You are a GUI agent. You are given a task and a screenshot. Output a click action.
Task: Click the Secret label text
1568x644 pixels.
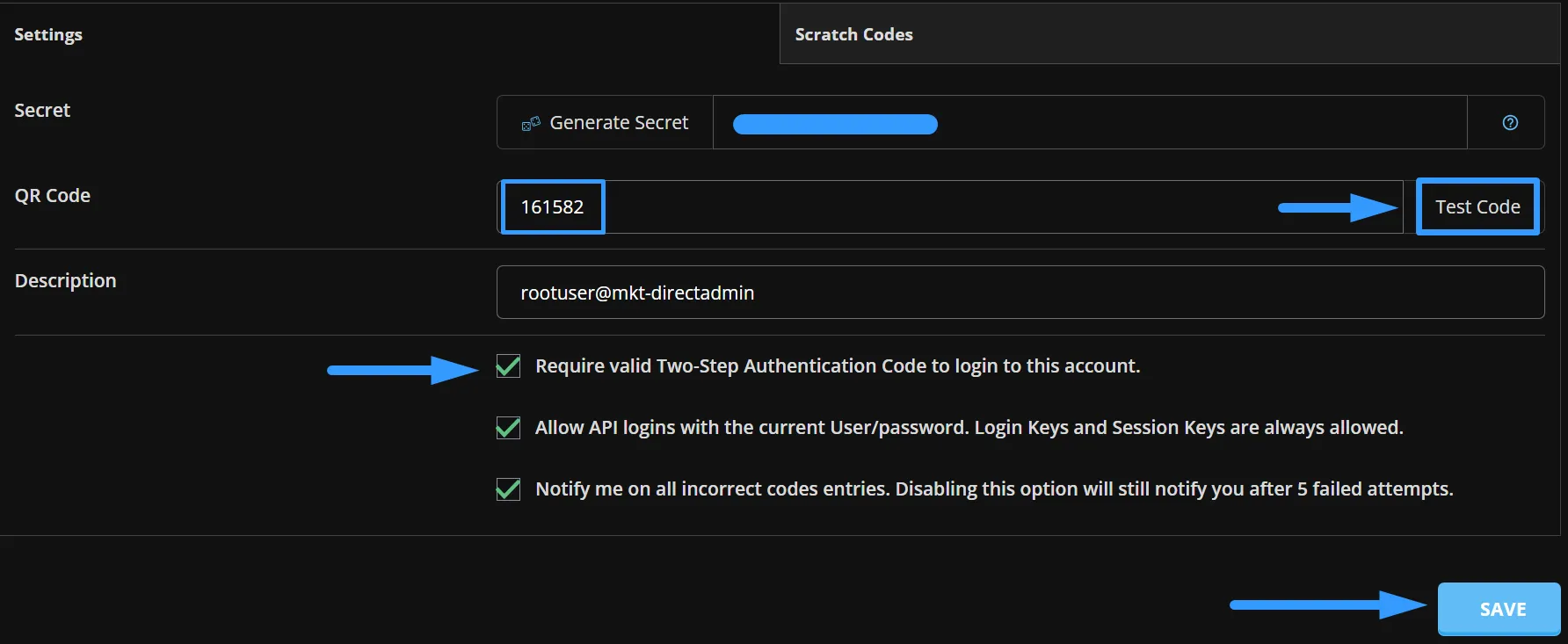(x=42, y=110)
